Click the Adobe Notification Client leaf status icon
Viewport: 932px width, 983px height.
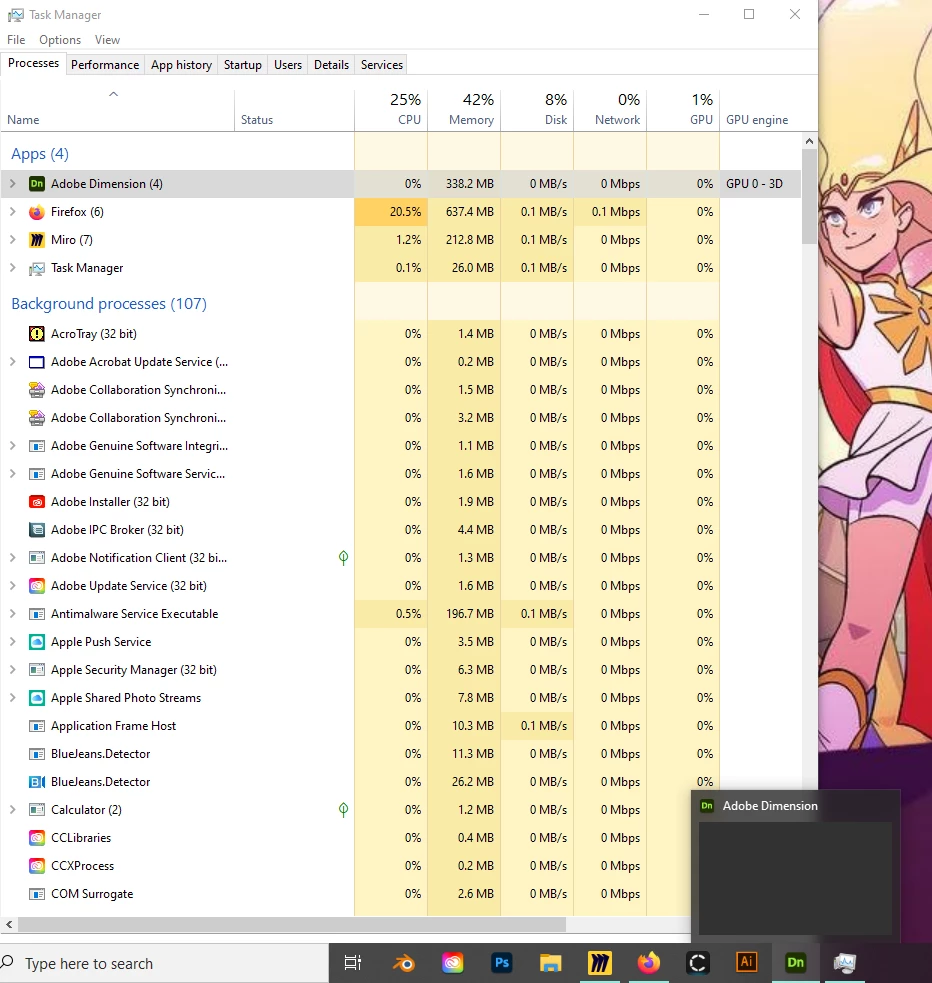coord(343,557)
